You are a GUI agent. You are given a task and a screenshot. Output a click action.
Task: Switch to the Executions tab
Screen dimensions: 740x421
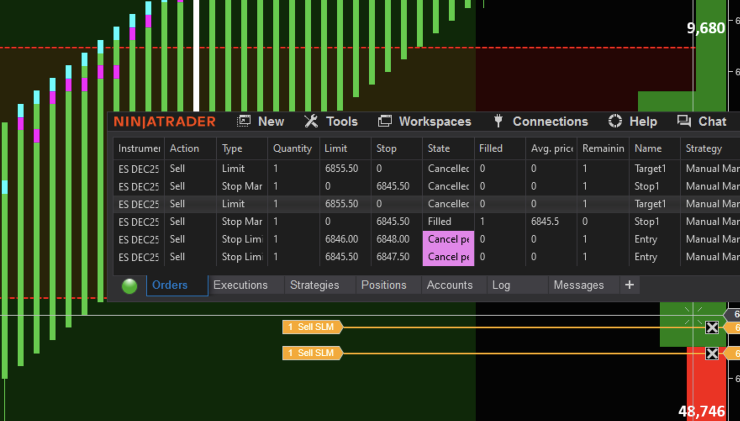click(x=240, y=285)
